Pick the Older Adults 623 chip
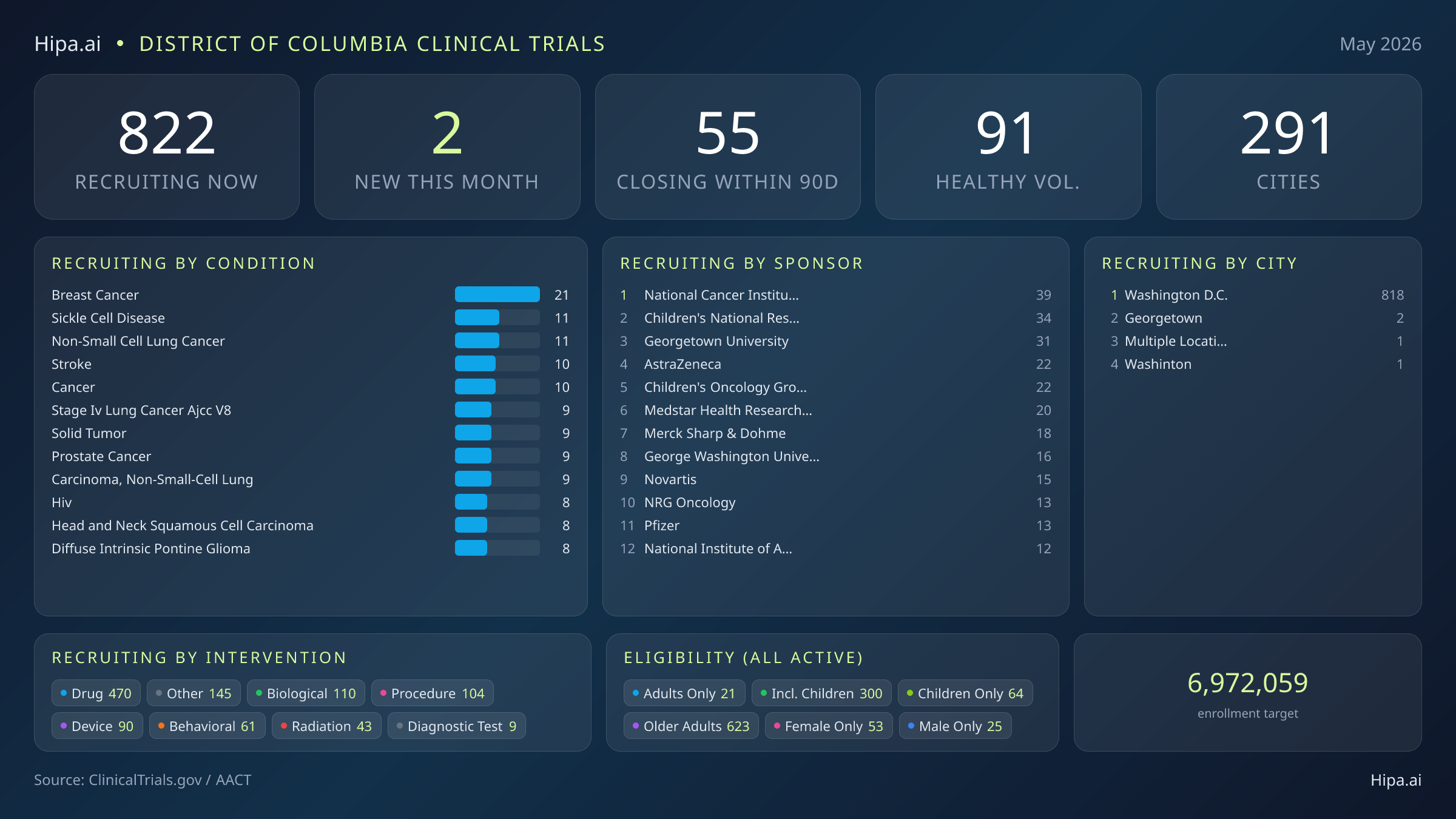Viewport: 1456px width, 819px height. coord(691,726)
